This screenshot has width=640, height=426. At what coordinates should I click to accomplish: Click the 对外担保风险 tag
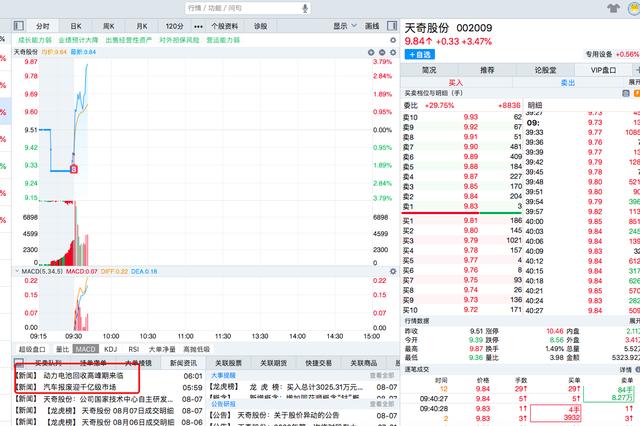tap(179, 40)
